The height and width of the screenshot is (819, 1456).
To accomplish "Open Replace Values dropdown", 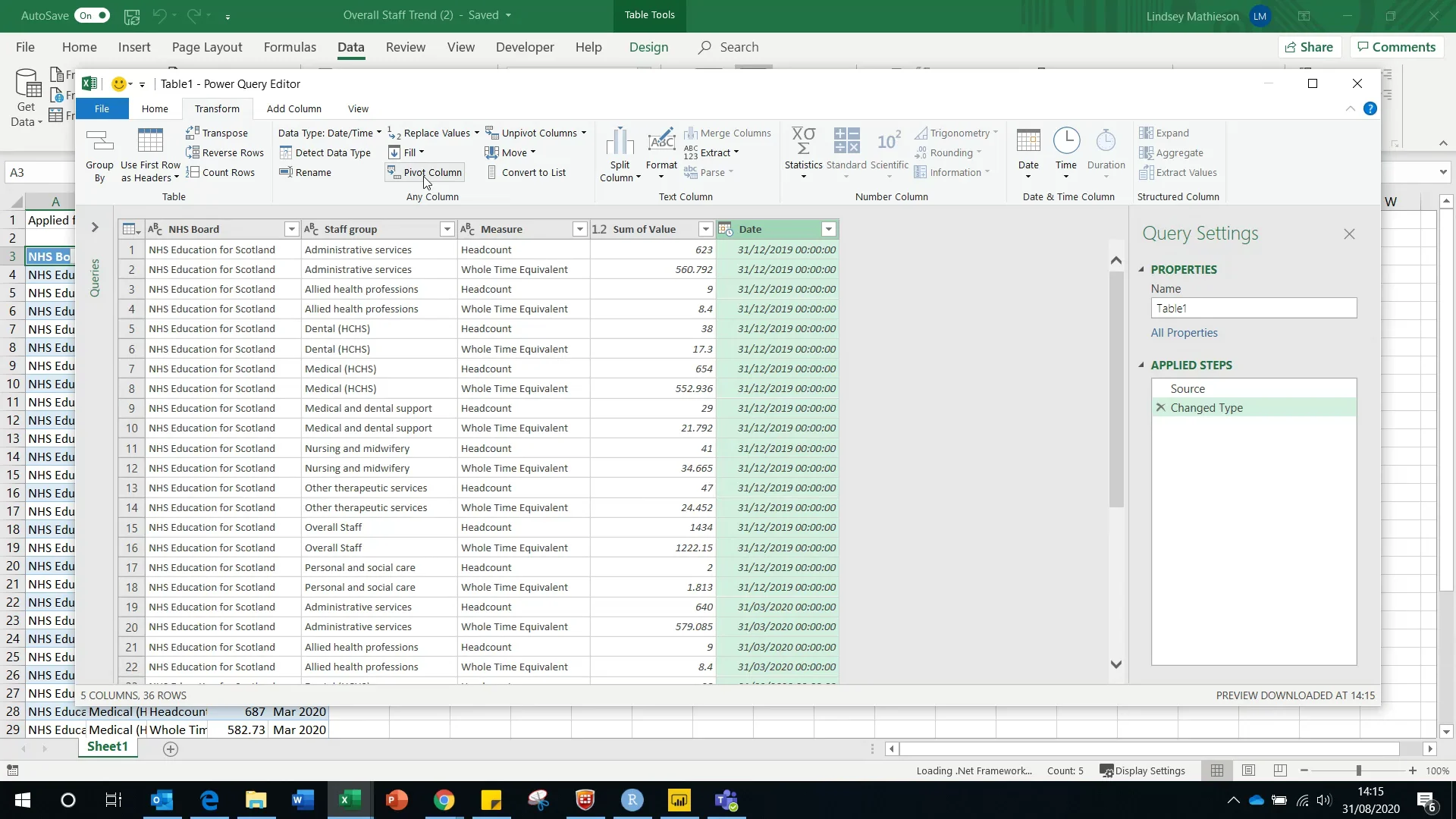I will (477, 133).
